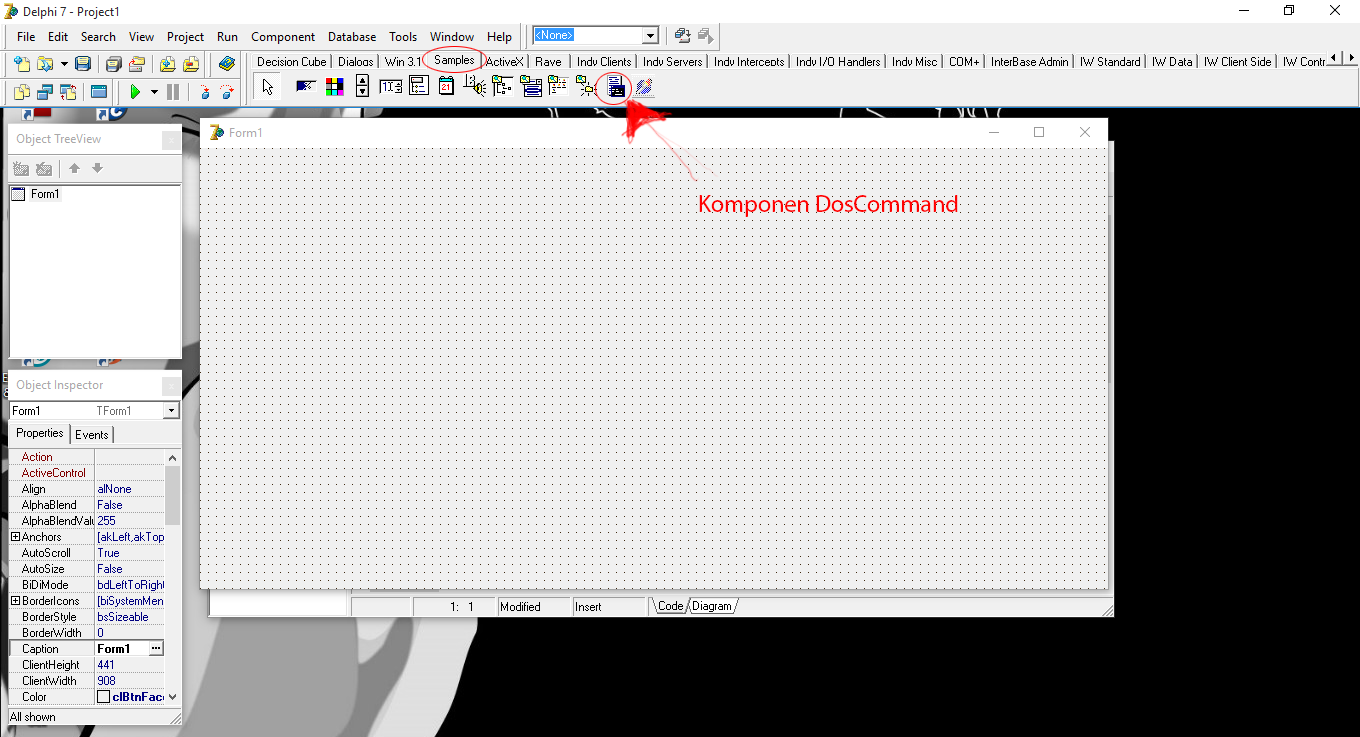1360x737 pixels.
Task: Toggle Form/Unit view in the toolbar
Action: point(67,92)
